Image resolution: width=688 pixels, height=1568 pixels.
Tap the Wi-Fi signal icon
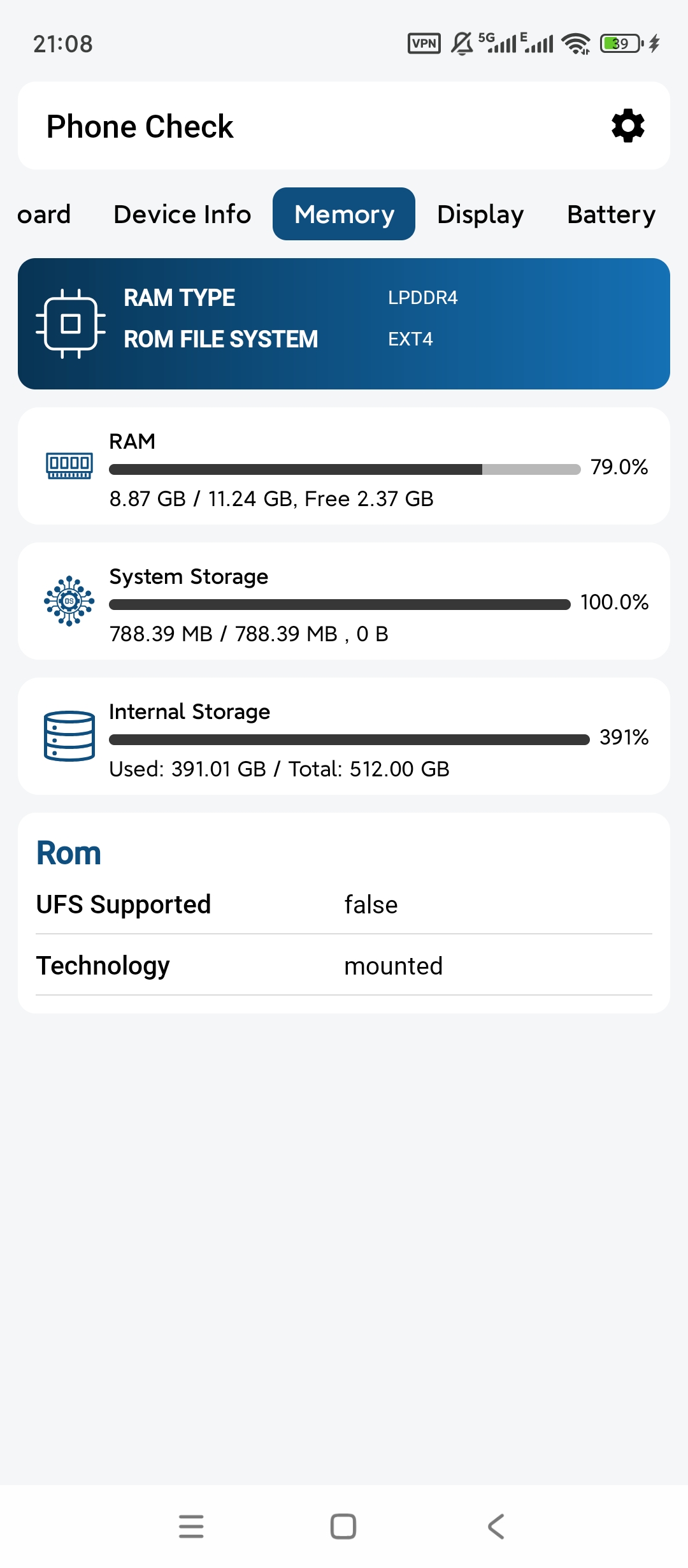576,43
